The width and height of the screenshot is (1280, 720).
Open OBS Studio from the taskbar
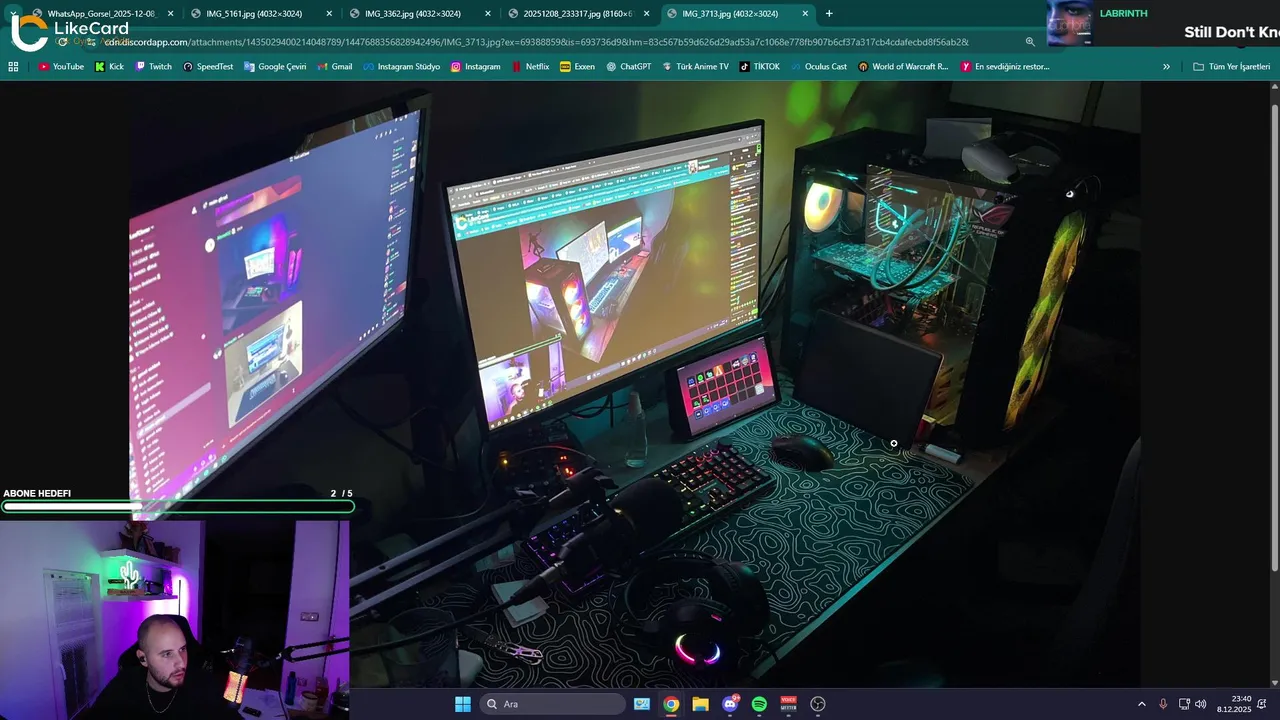click(x=818, y=704)
